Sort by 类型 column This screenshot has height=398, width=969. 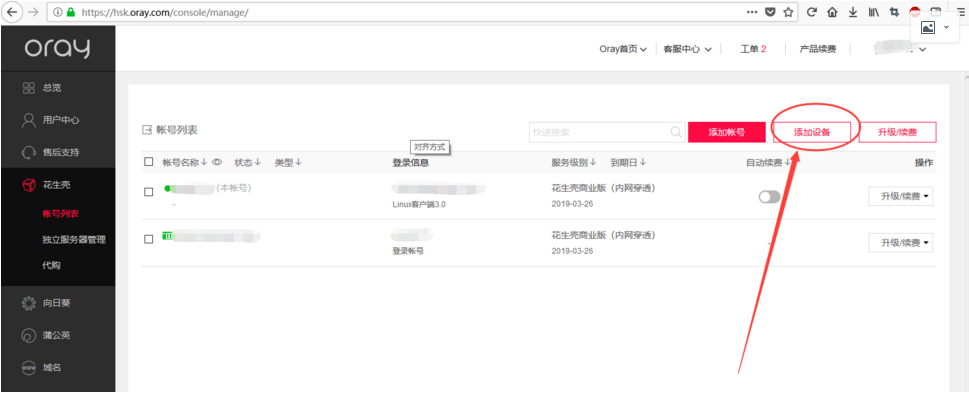[x=288, y=163]
